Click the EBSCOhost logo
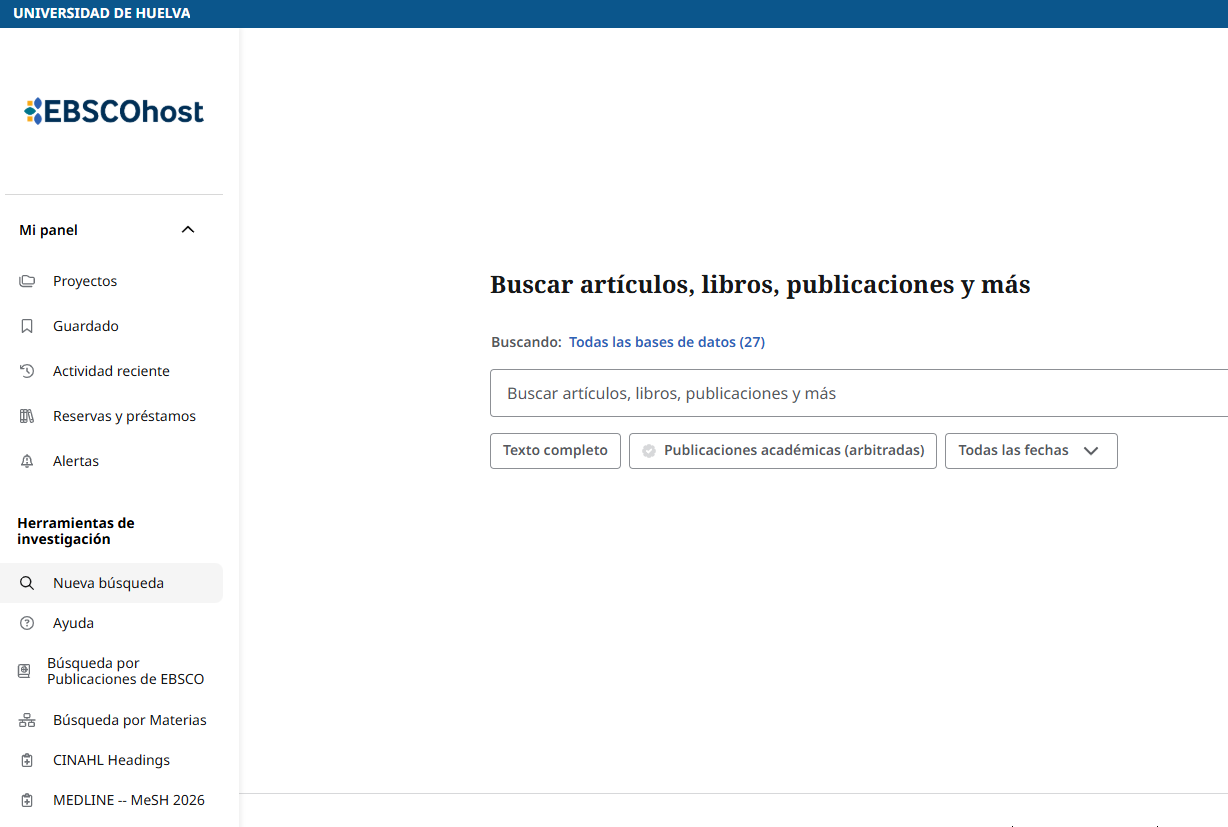The image size is (1228, 827). pyautogui.click(x=113, y=111)
